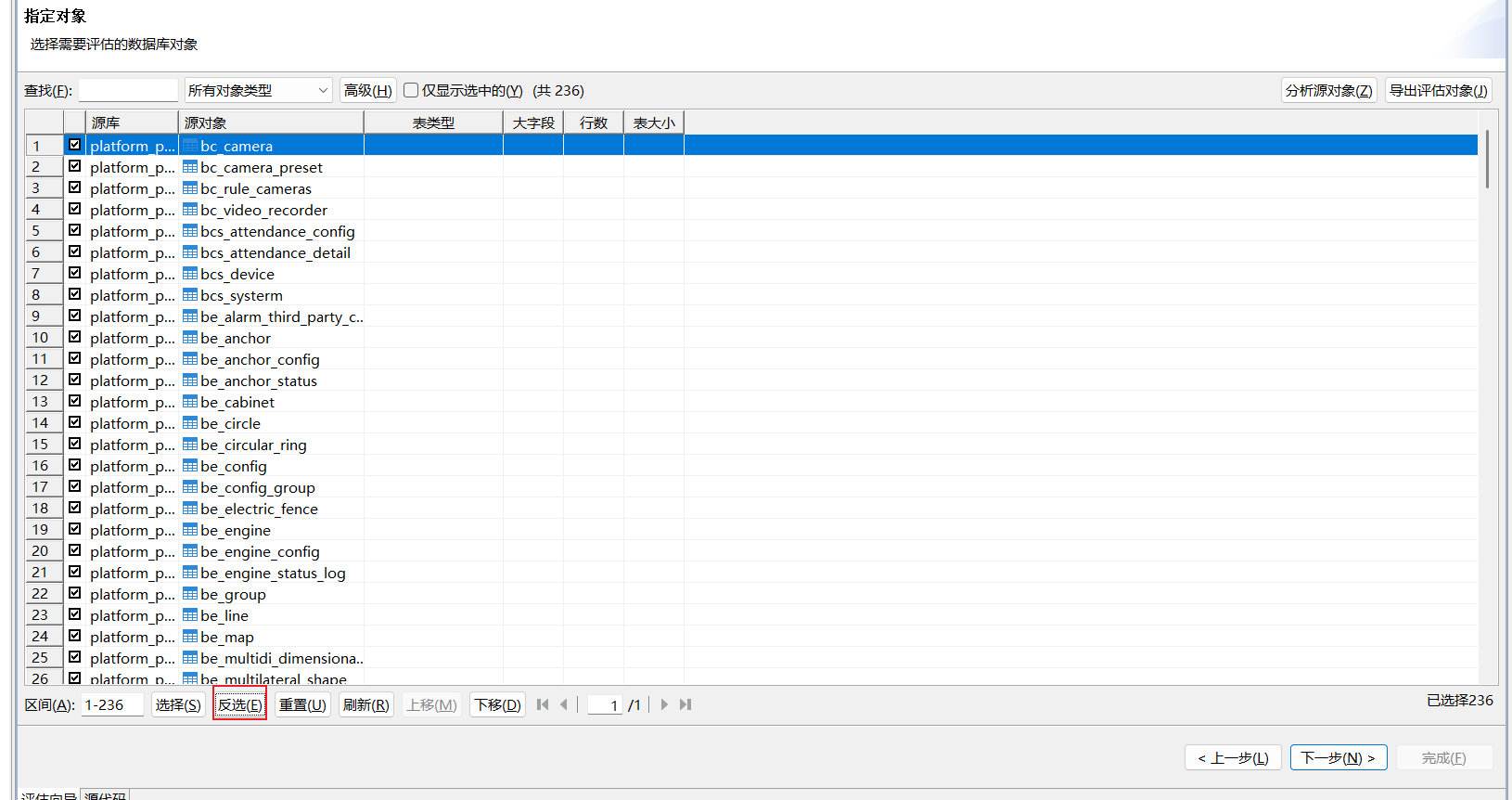
Task: Focus the 区间(A) range field
Action: point(112,704)
